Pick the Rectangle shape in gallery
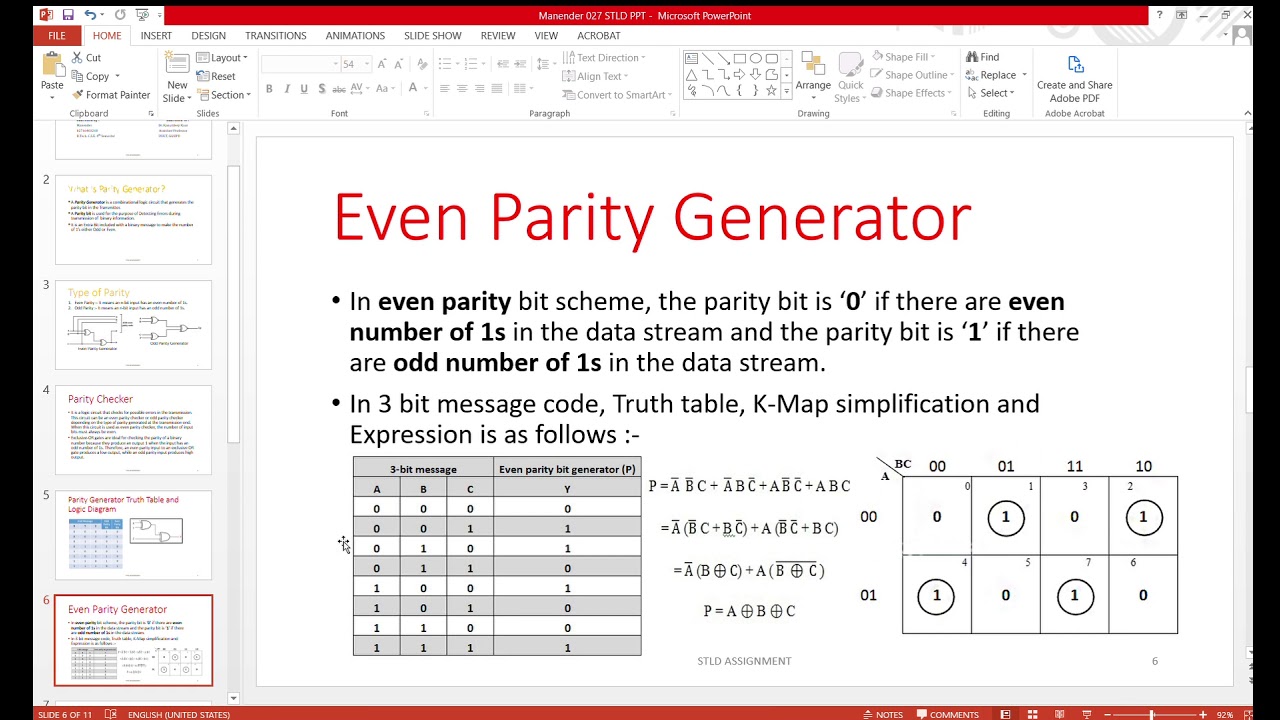This screenshot has width=1280, height=720. click(740, 58)
